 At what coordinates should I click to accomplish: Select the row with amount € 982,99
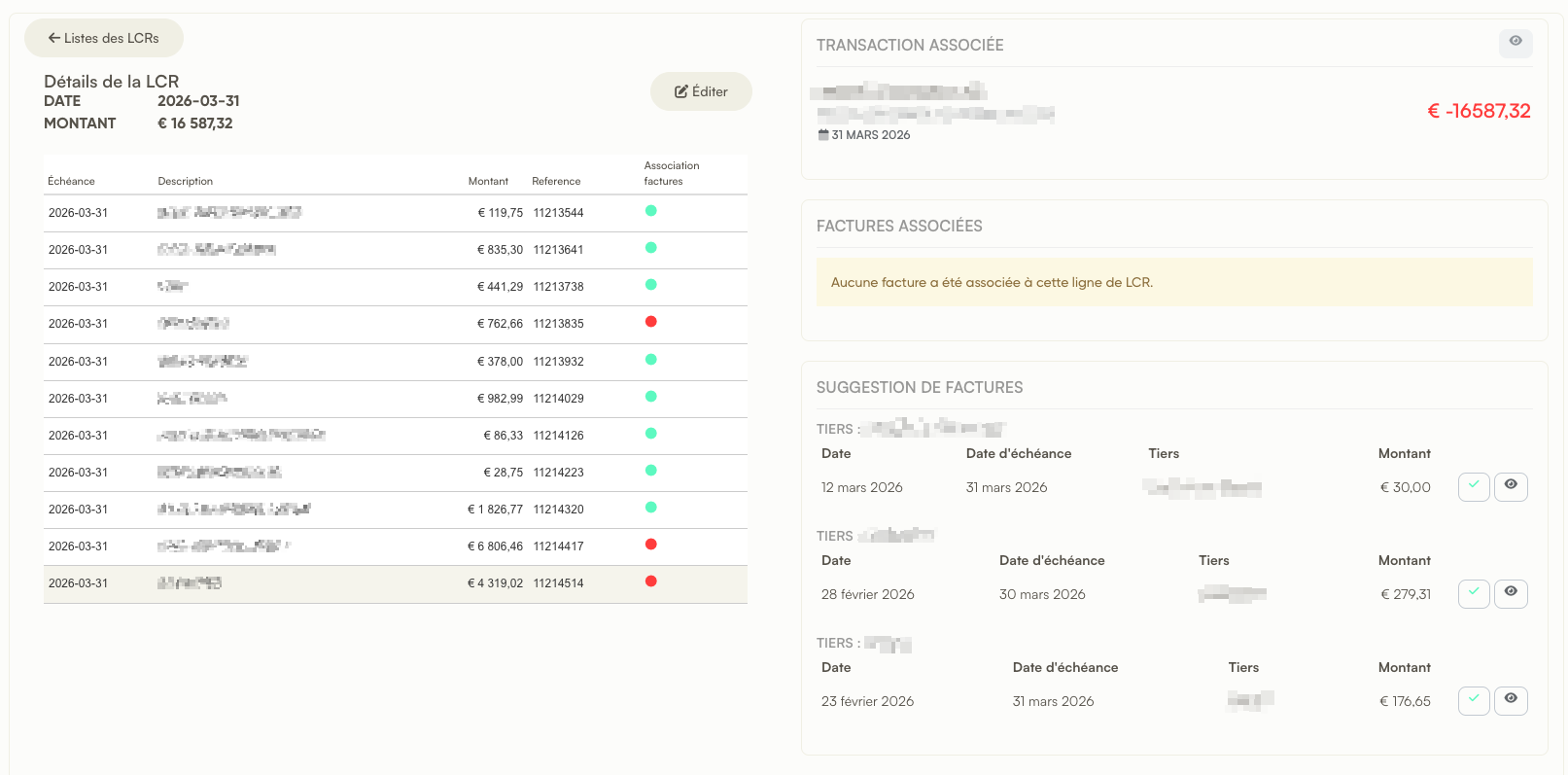[396, 399]
